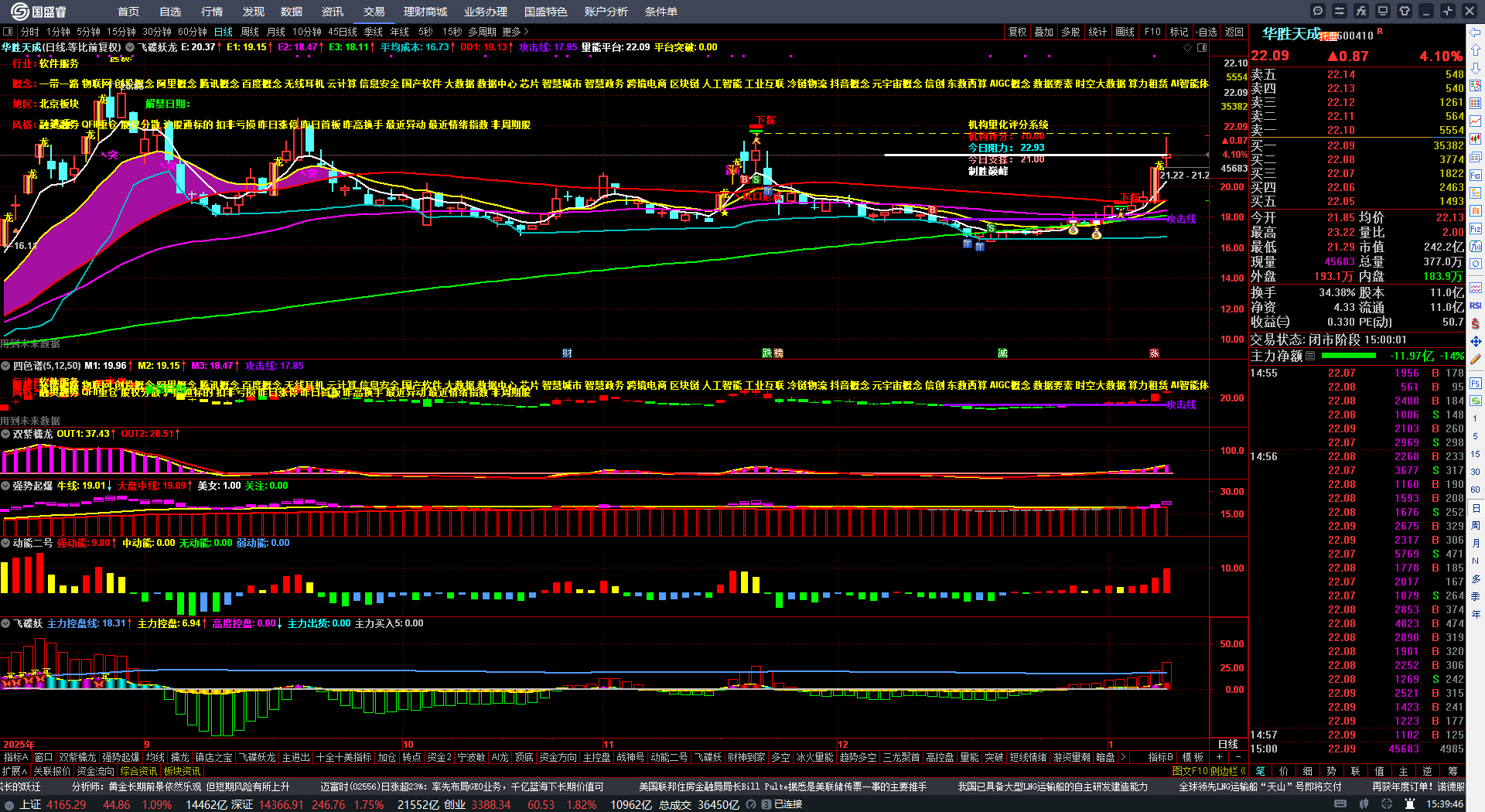This screenshot has width=1485, height=812.
Task: Click the plus zoom button by 模板
Action: (1220, 758)
